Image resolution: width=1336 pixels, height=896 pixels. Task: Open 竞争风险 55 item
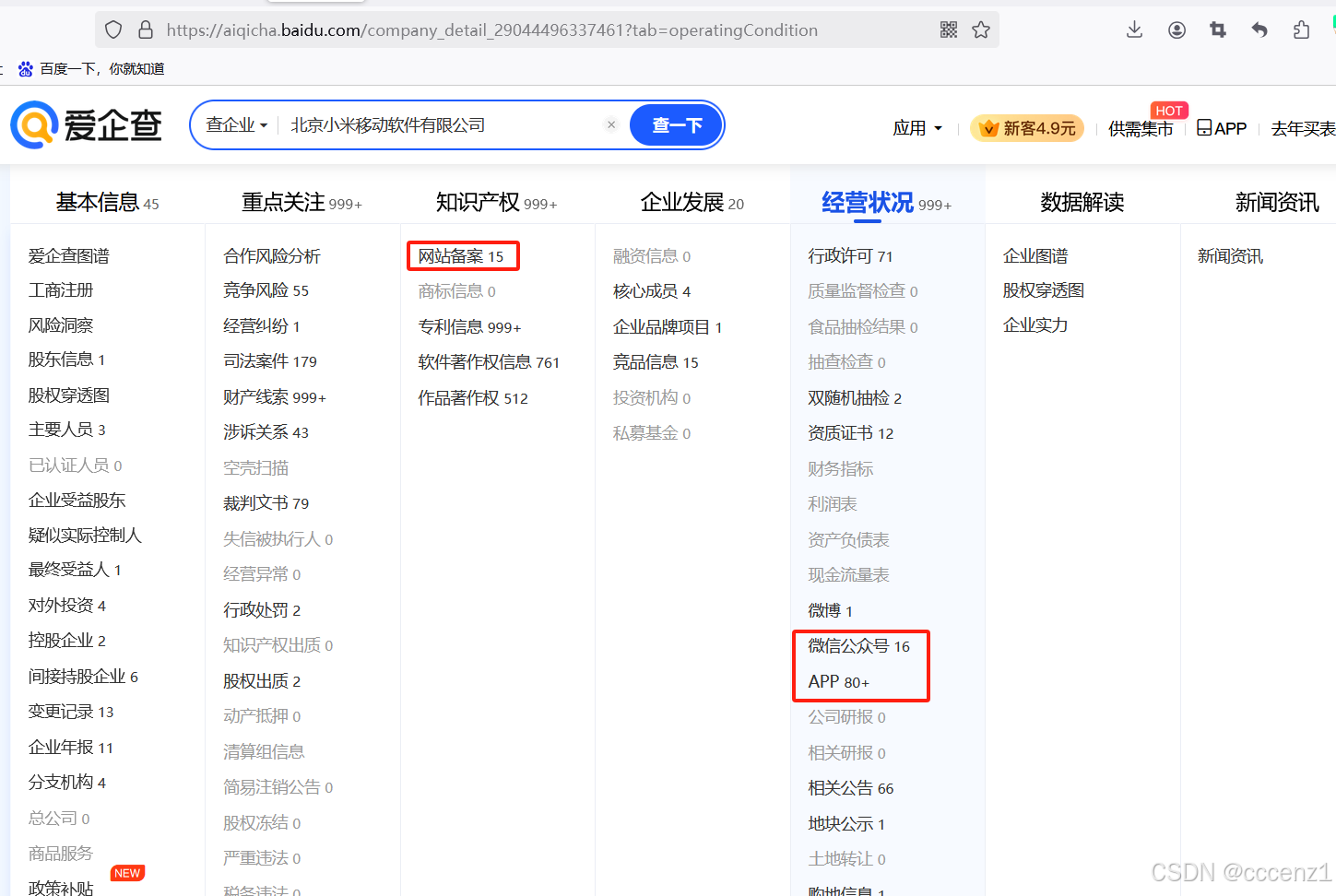266,290
